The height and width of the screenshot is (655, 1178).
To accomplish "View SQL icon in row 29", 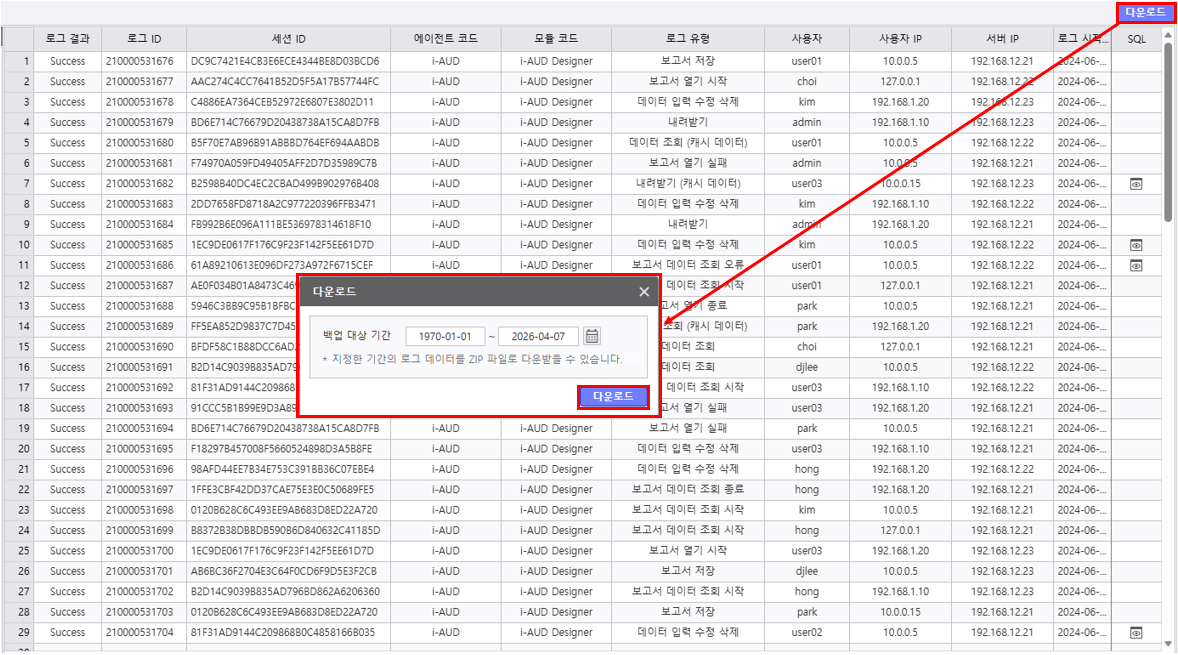I will [x=1136, y=632].
